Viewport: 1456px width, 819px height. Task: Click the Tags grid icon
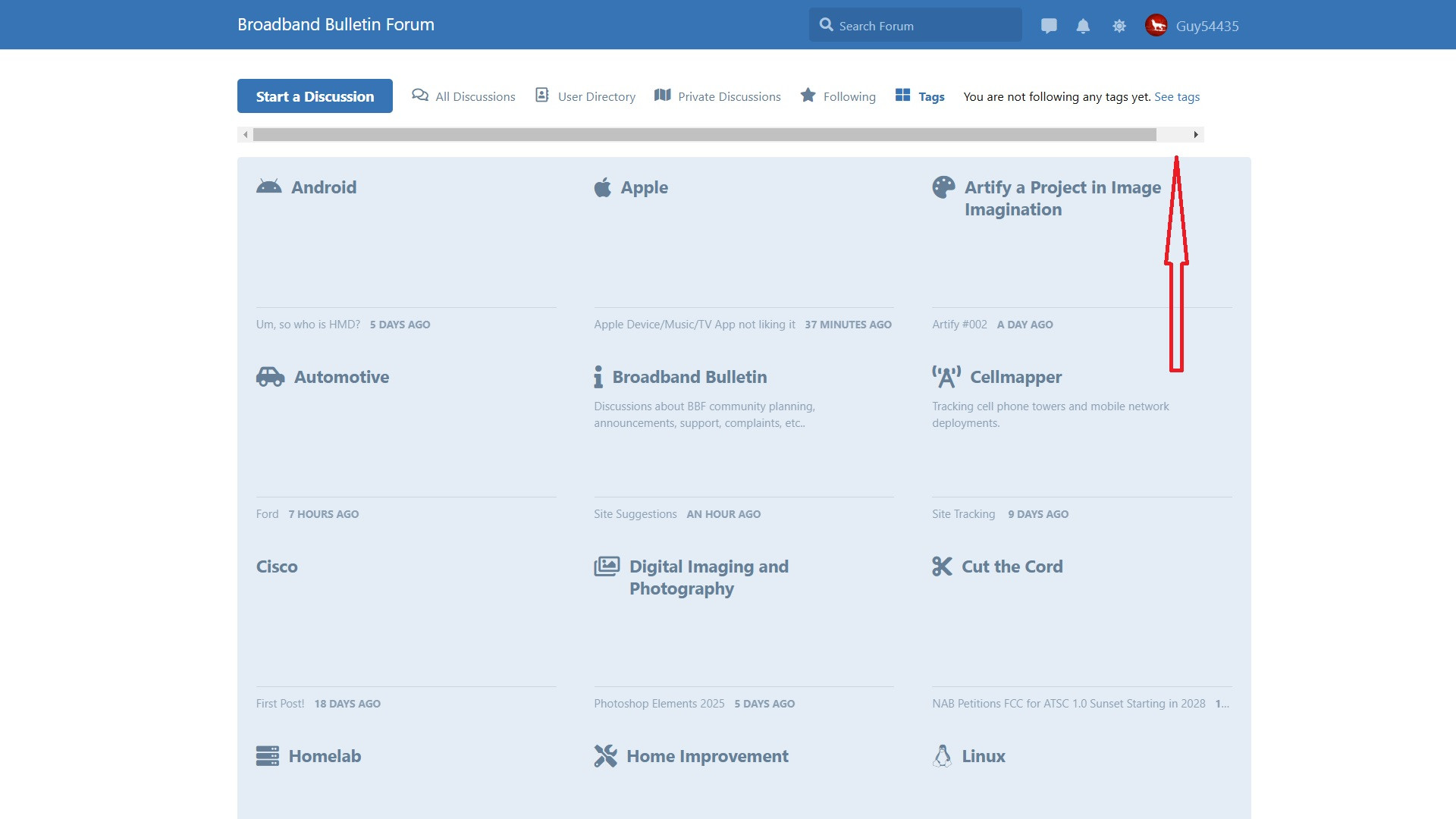(902, 95)
